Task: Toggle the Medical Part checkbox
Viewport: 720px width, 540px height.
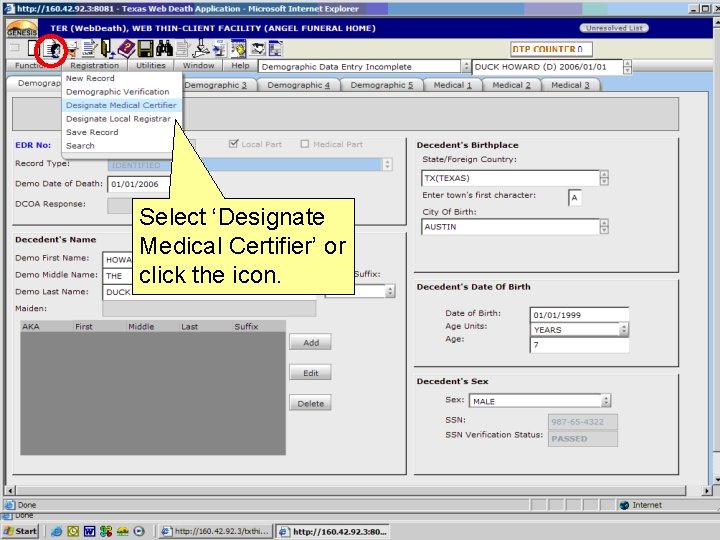Action: point(304,144)
